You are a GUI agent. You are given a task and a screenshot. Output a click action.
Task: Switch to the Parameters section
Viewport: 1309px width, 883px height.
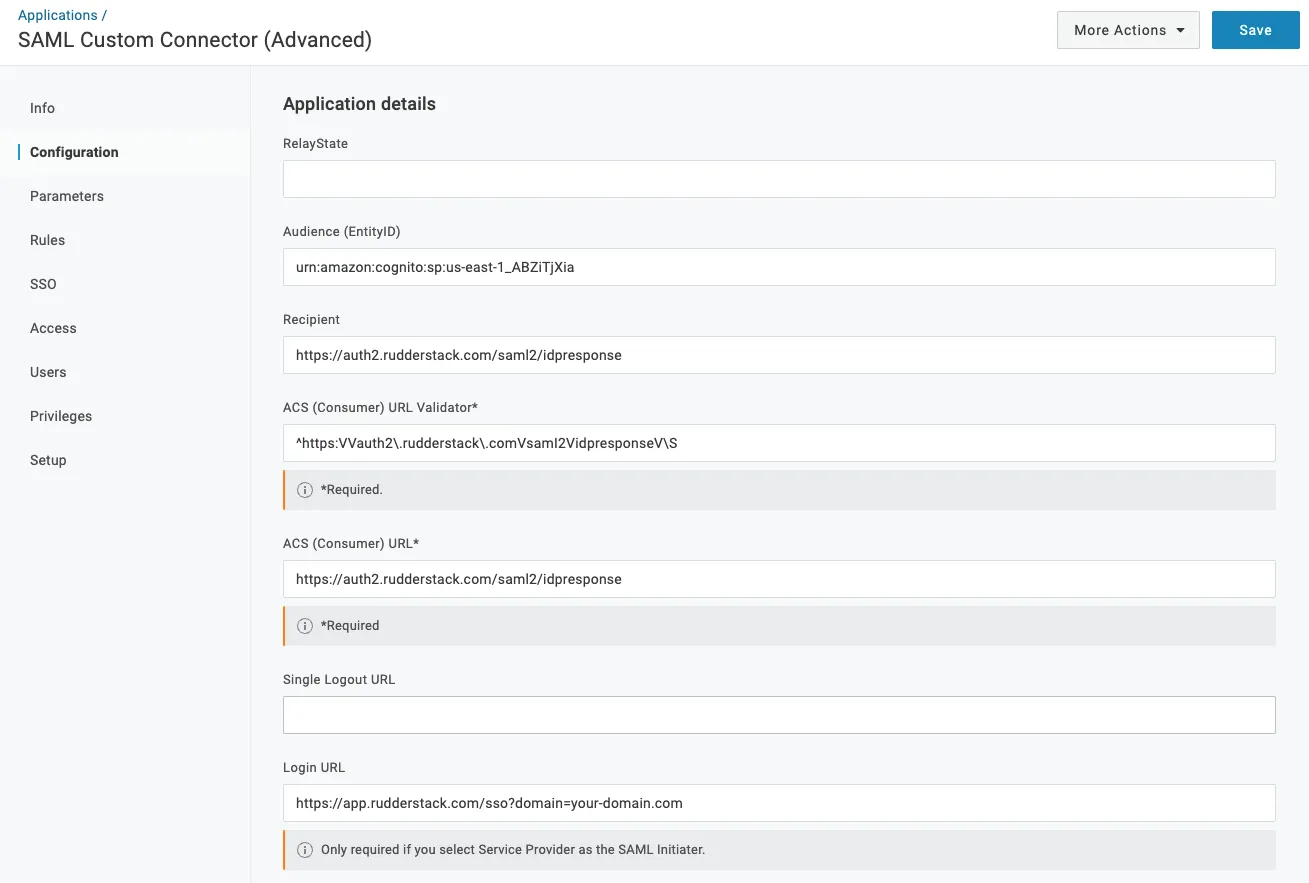coord(67,196)
